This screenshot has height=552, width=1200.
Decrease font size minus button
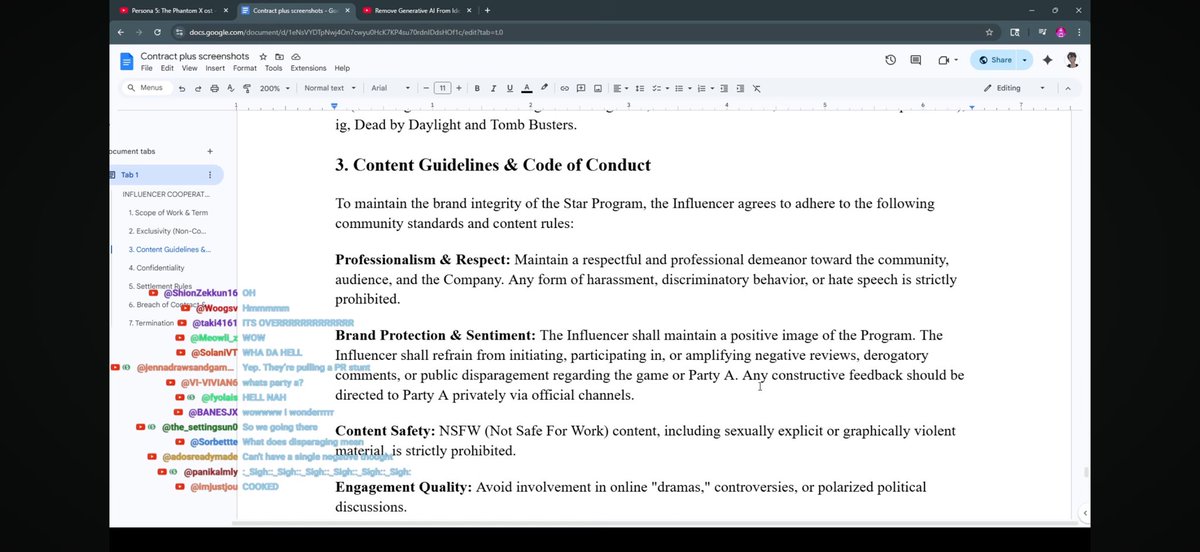click(x=425, y=88)
